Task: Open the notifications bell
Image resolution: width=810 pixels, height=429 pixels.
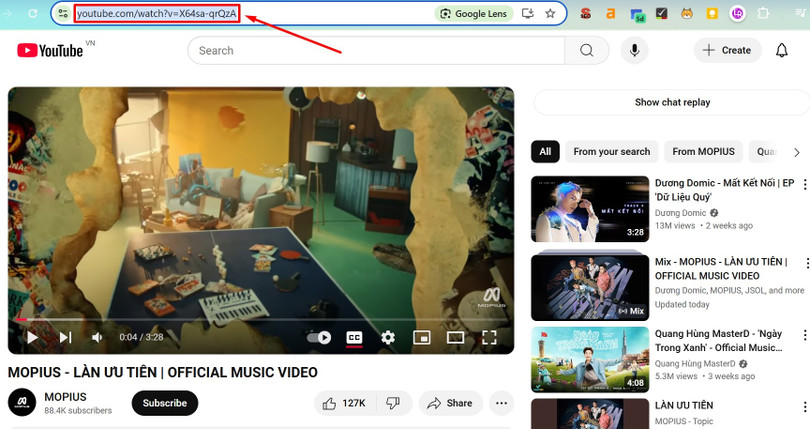Action: coord(782,50)
